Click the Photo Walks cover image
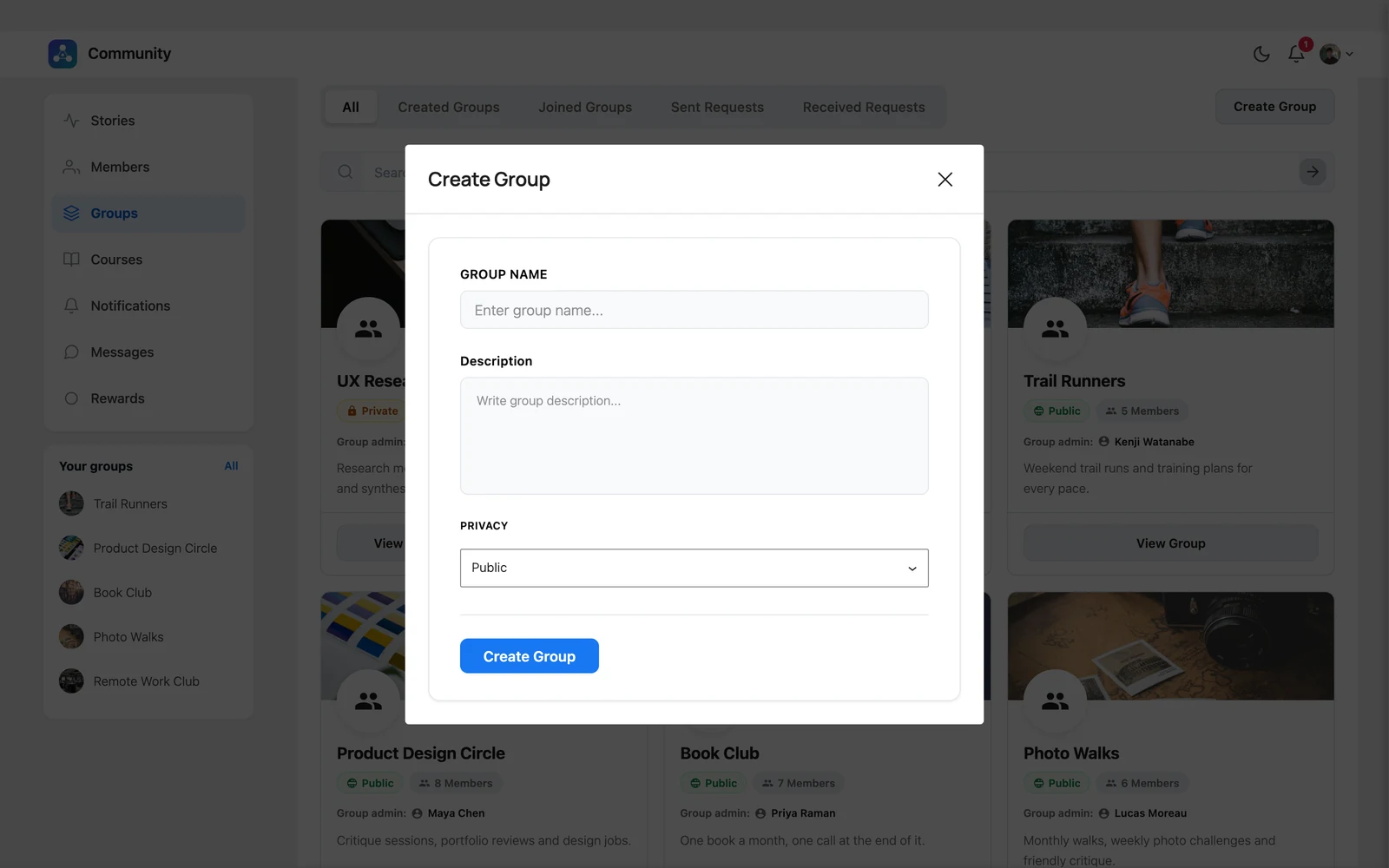The width and height of the screenshot is (1389, 868). [x=1171, y=646]
